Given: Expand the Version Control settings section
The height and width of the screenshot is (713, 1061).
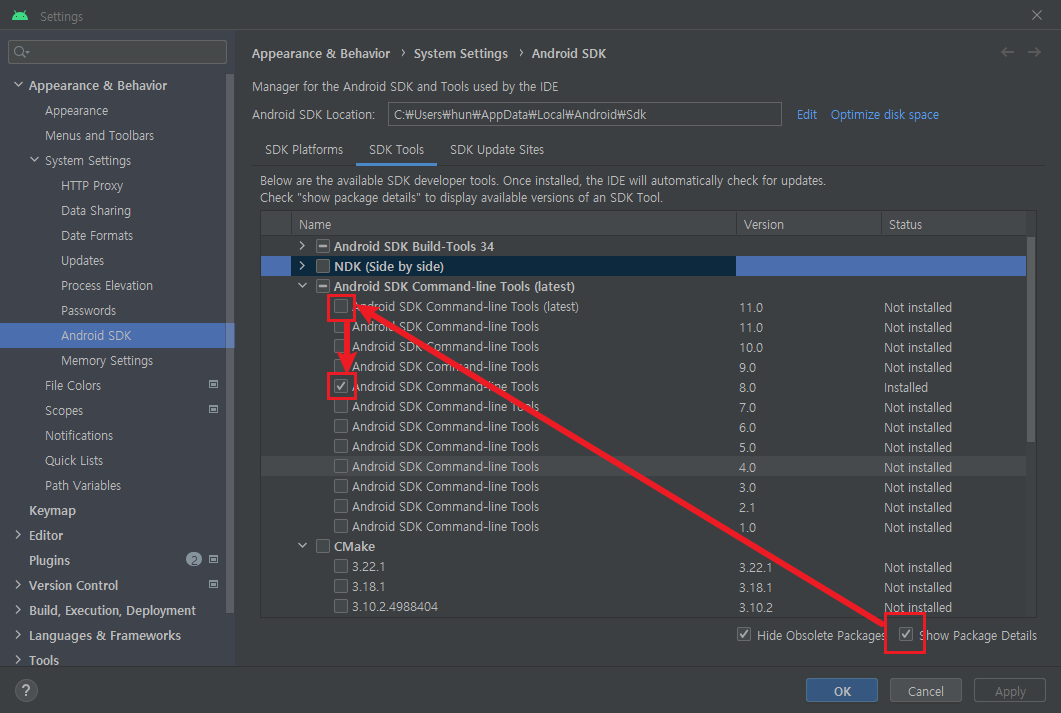Looking at the screenshot, I should pos(18,585).
